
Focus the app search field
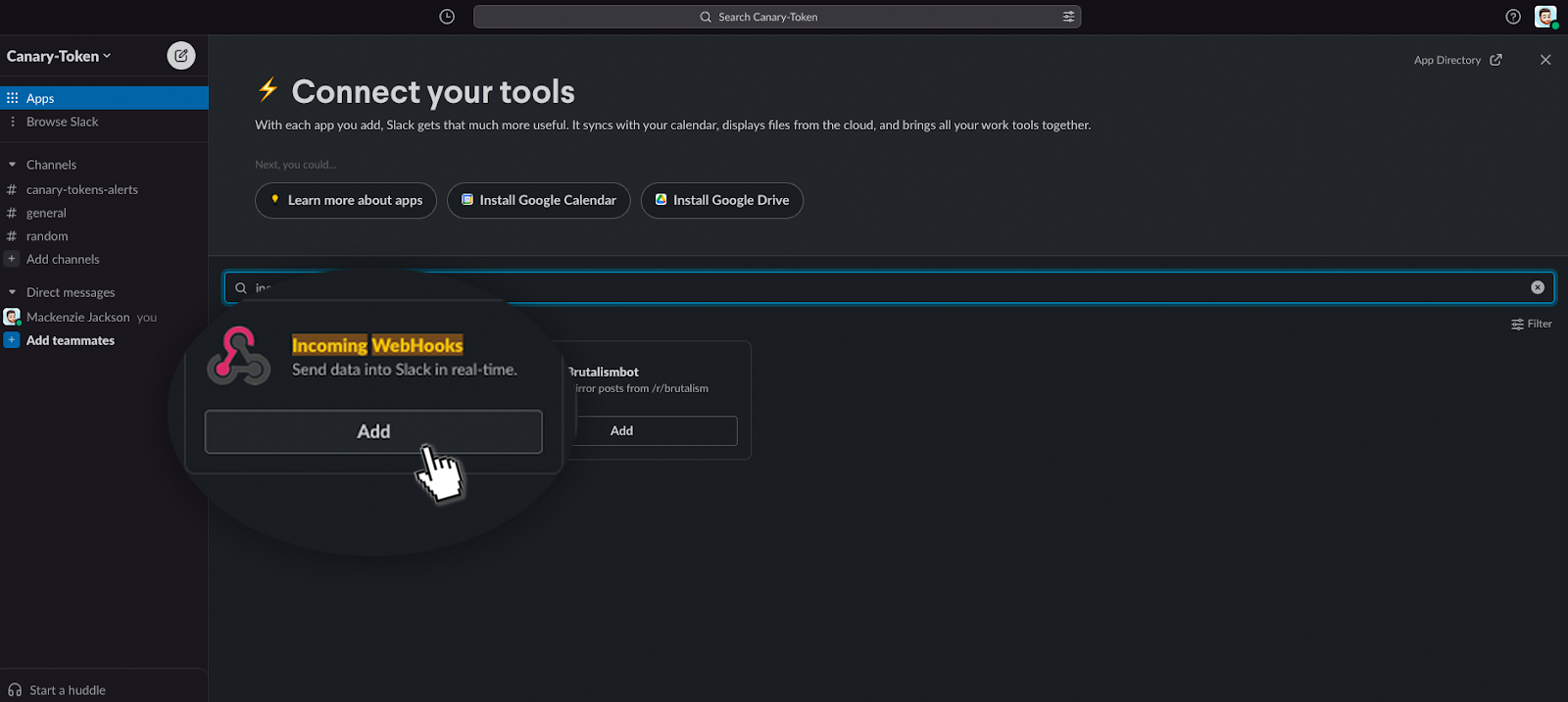[x=889, y=287]
